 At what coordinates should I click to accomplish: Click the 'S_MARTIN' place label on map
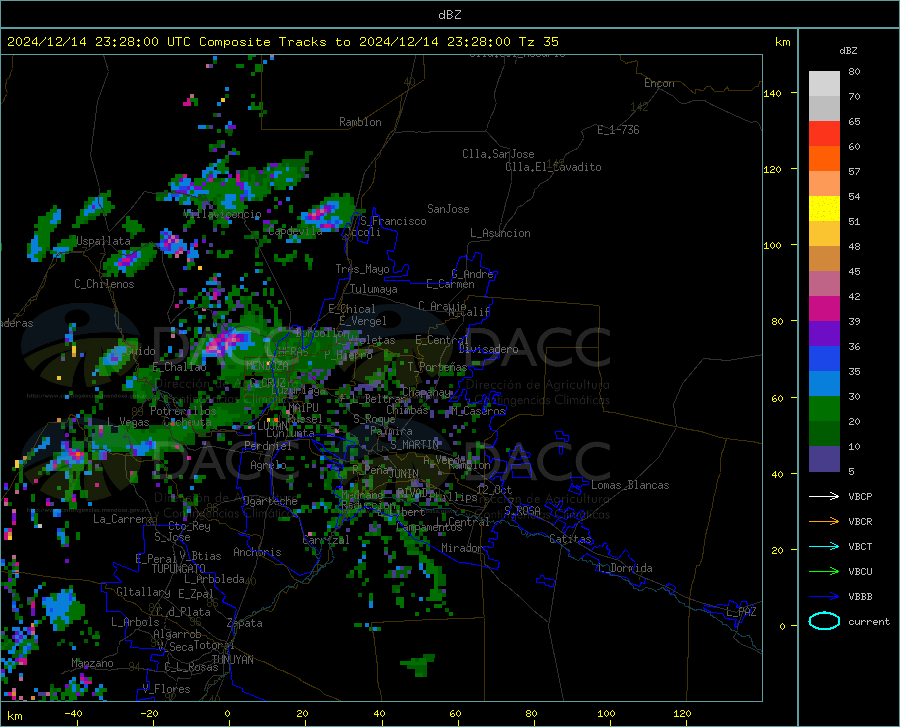414,444
